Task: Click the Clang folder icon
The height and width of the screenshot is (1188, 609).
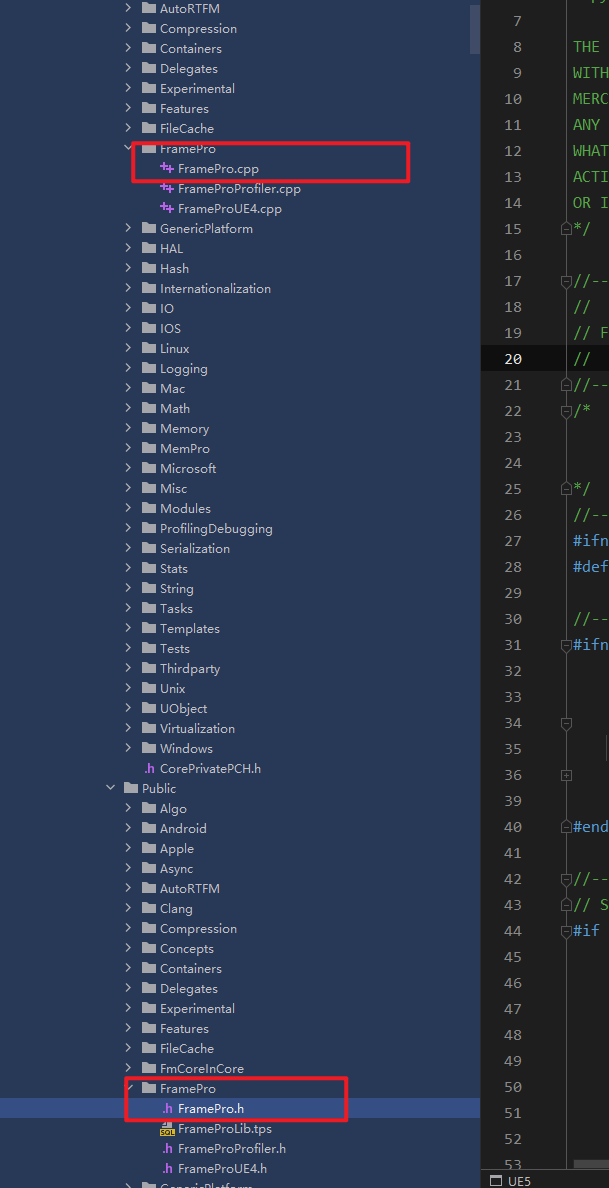Action: tap(148, 908)
